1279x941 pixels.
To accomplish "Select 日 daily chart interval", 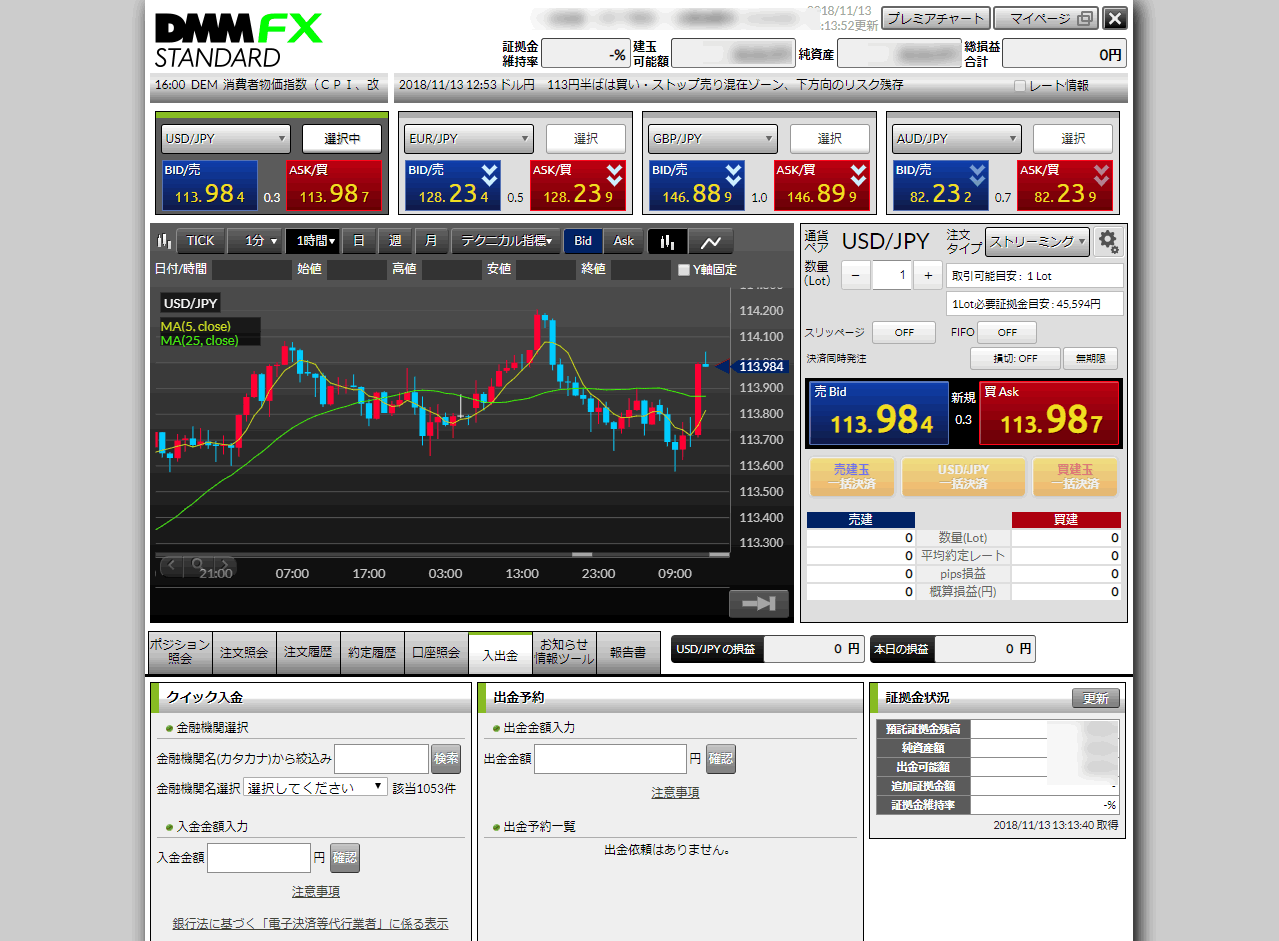I will coord(359,241).
